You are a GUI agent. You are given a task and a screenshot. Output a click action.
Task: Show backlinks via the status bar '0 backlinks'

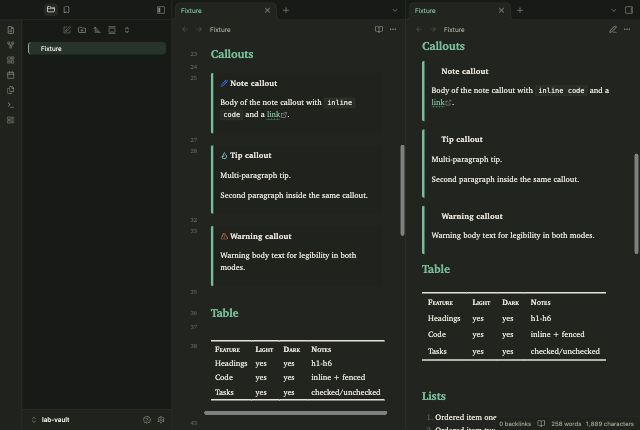[x=515, y=424]
